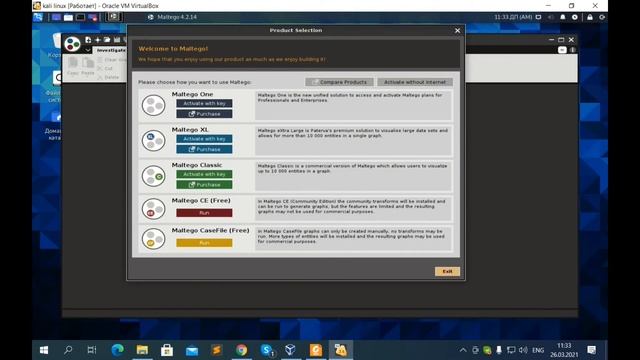Click the Maltego CaseFile product logo
The width and height of the screenshot is (640, 360).
[x=153, y=239]
